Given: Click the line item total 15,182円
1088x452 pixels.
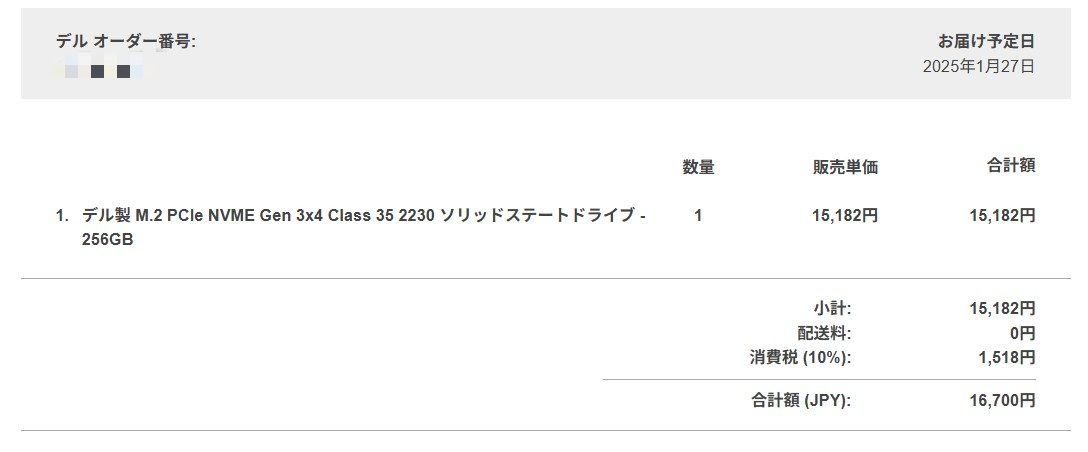Looking at the screenshot, I should click(x=1002, y=216).
